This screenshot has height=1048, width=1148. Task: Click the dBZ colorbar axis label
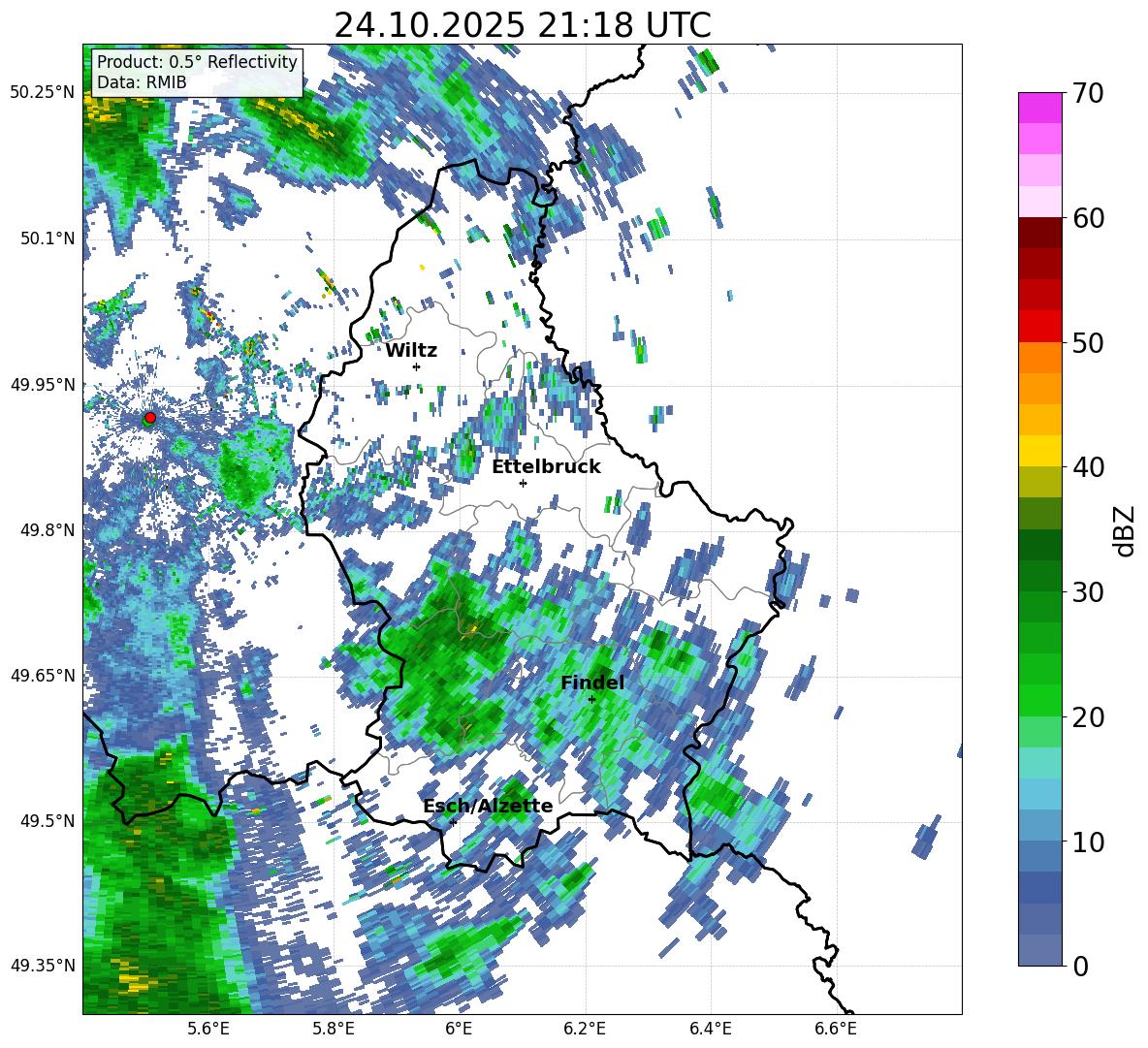click(x=1126, y=530)
